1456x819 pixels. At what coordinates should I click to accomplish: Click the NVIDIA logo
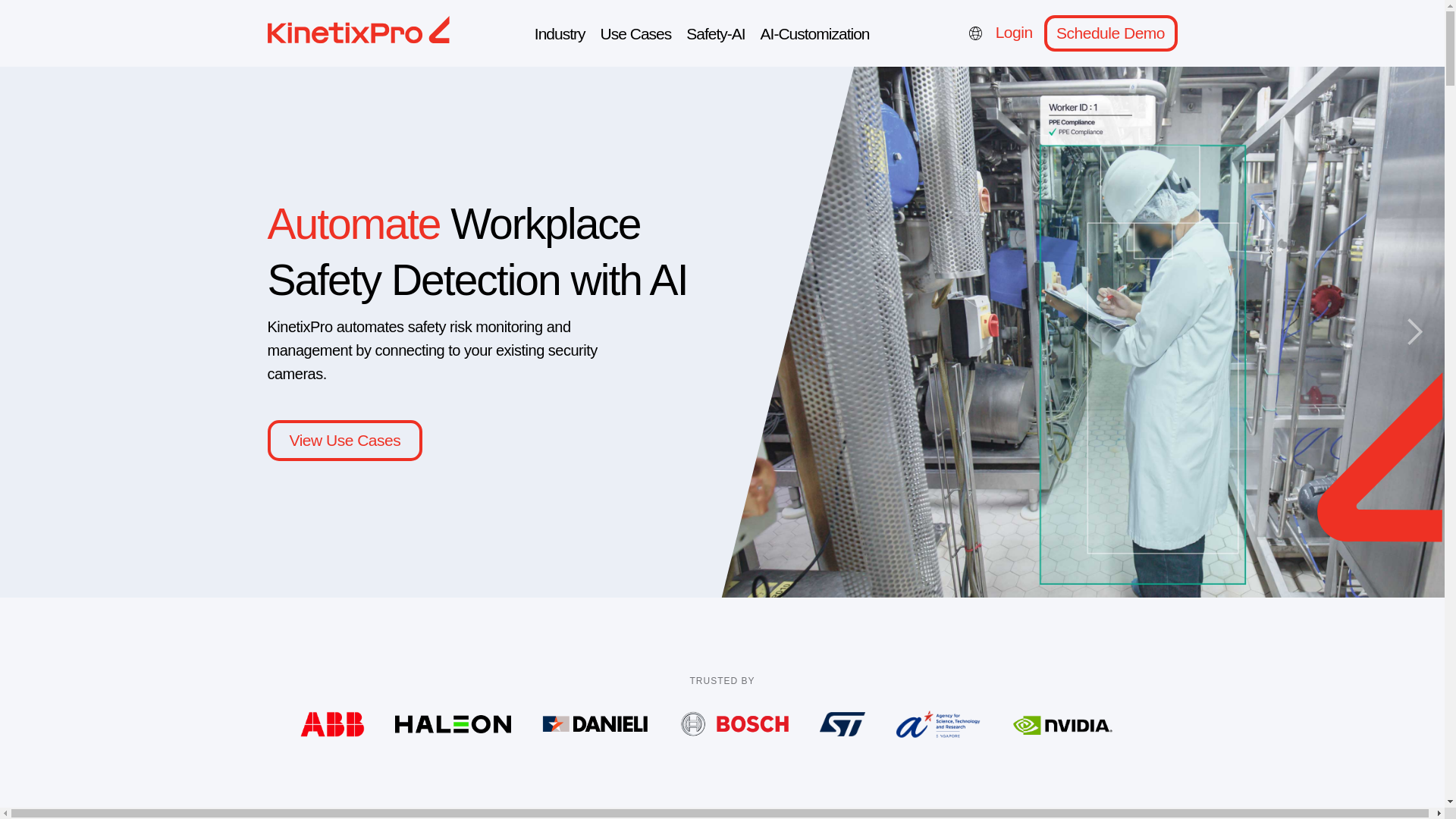pyautogui.click(x=1062, y=725)
